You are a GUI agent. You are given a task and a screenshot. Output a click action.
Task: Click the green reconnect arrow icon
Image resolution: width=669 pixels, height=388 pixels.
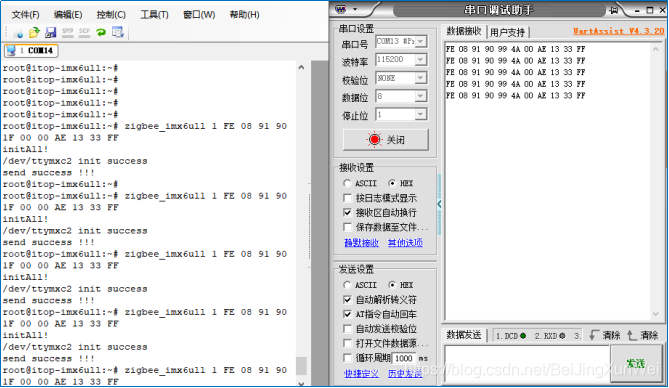(101, 32)
